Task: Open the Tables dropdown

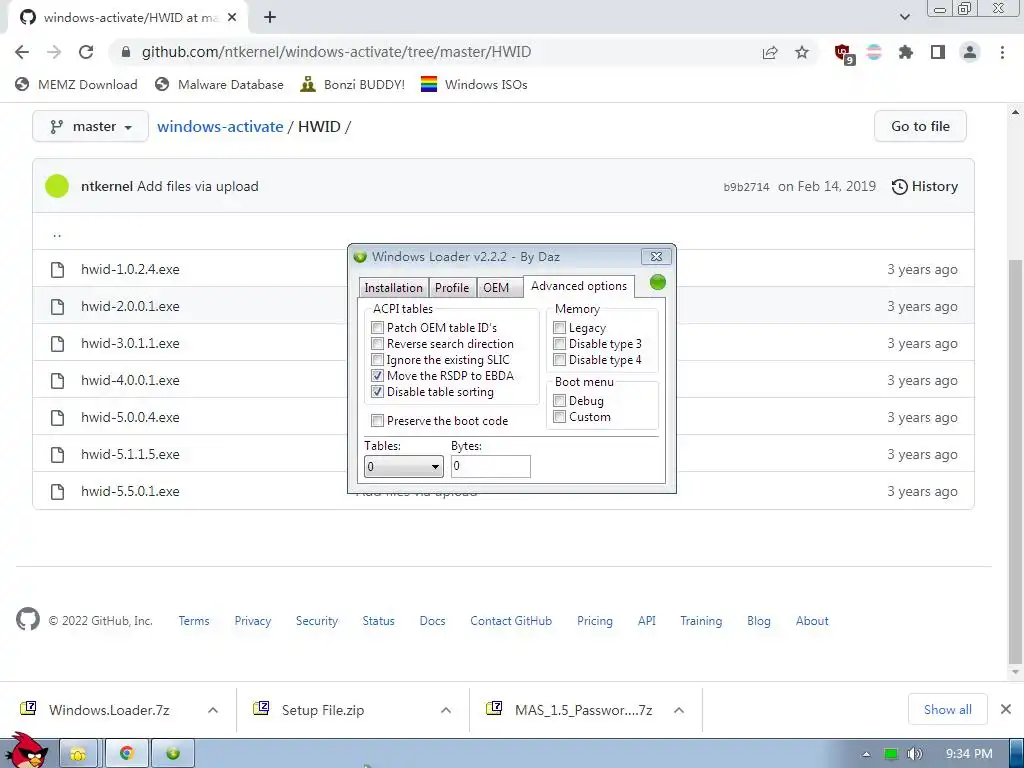Action: (x=404, y=466)
